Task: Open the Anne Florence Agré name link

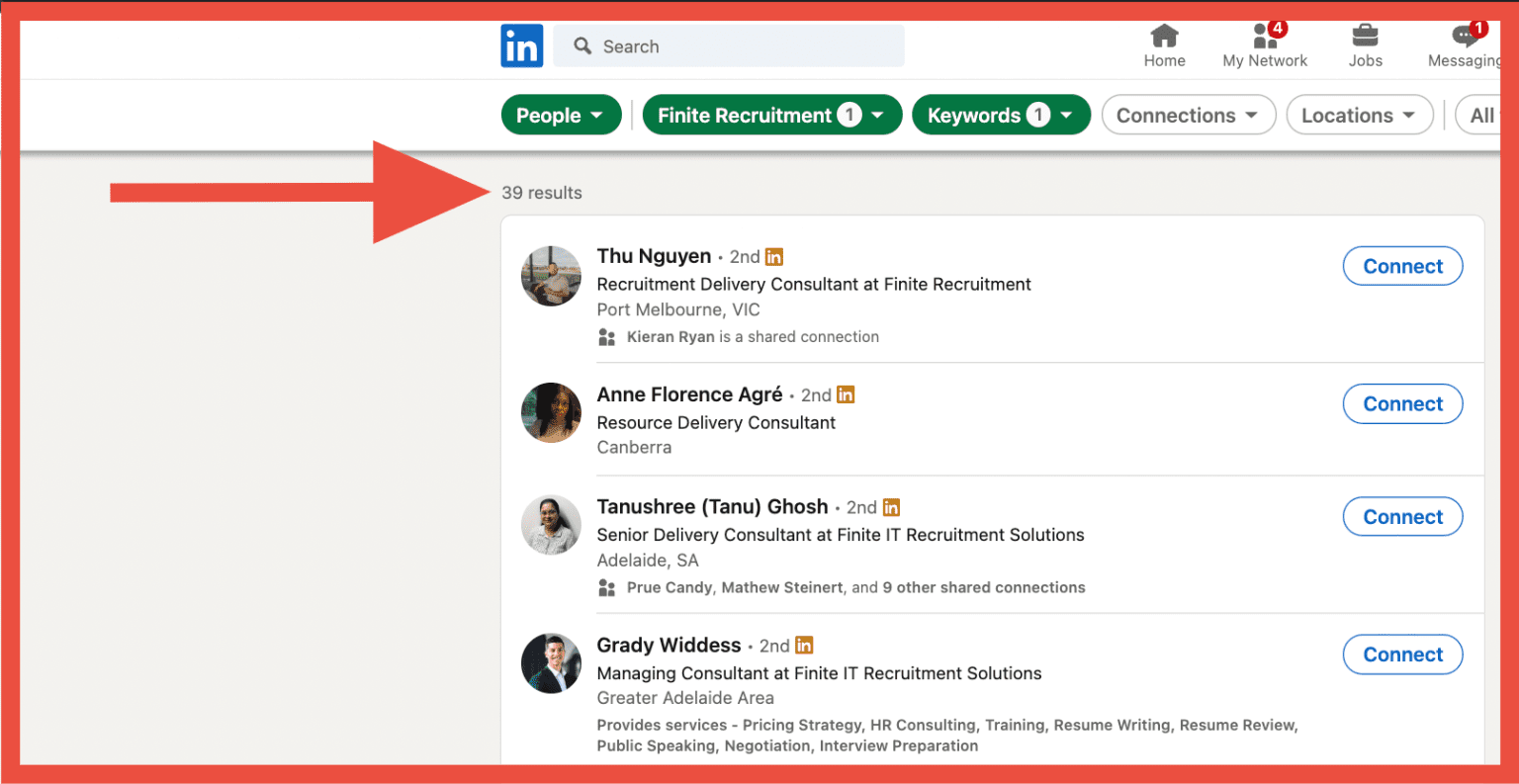Action: [689, 394]
